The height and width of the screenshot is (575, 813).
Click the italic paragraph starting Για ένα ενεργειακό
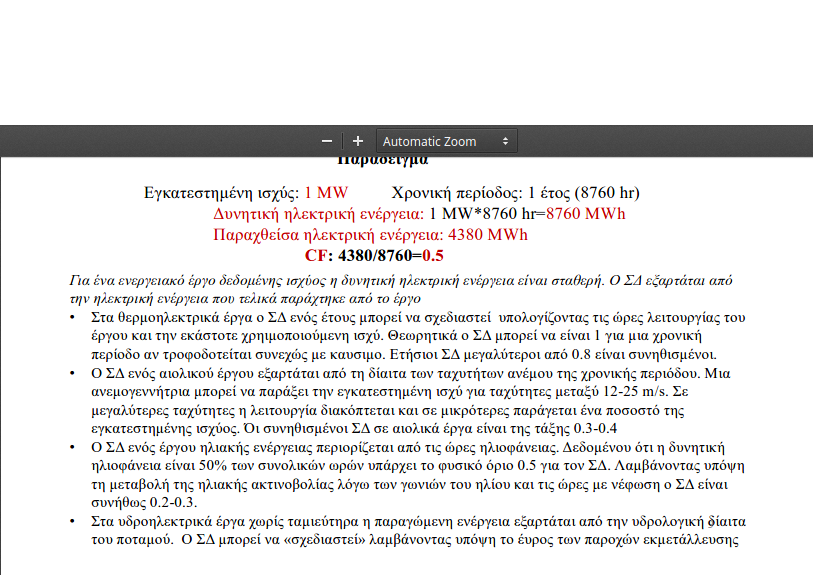(x=400, y=289)
